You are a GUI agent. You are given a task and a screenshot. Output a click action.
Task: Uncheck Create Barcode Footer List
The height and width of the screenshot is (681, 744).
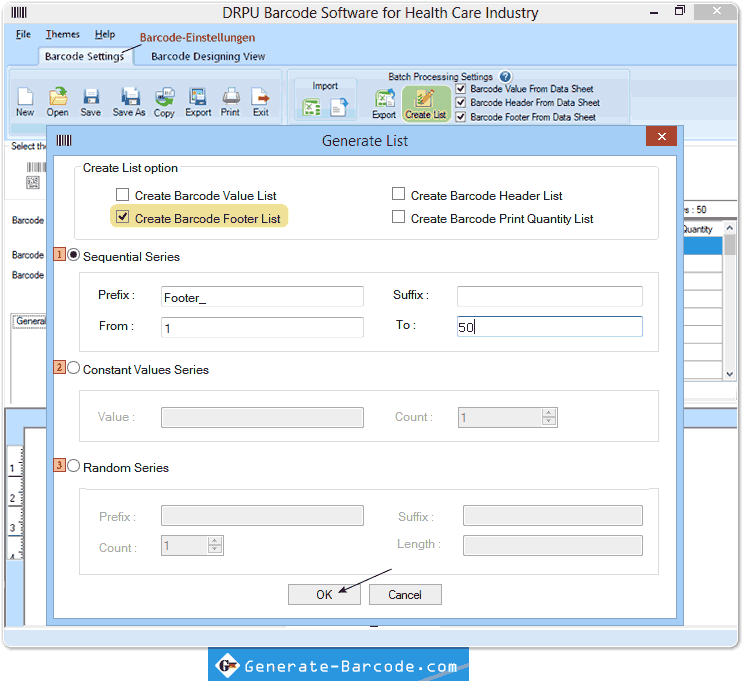click(x=122, y=217)
